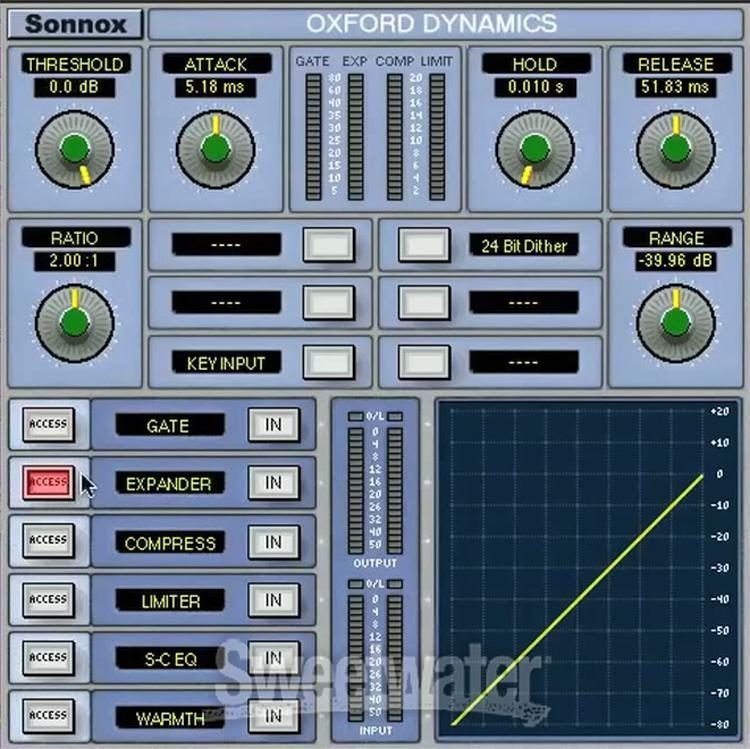
Task: Switch the Warmth IN button
Action: (x=274, y=716)
